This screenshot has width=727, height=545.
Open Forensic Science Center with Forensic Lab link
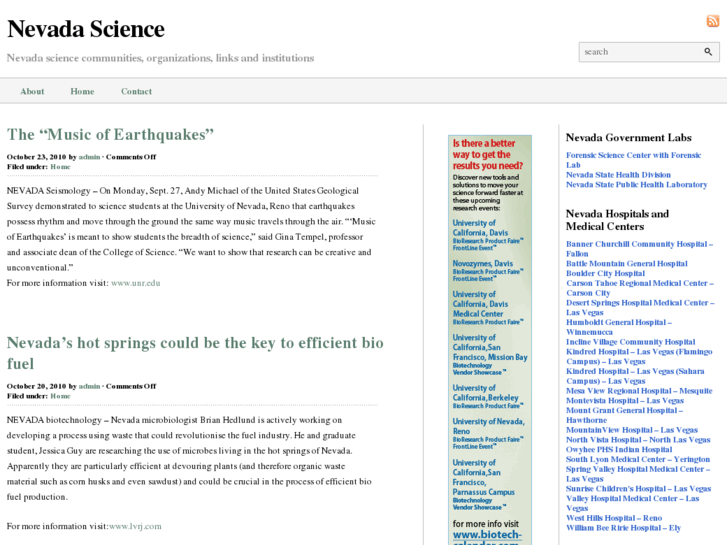click(633, 160)
